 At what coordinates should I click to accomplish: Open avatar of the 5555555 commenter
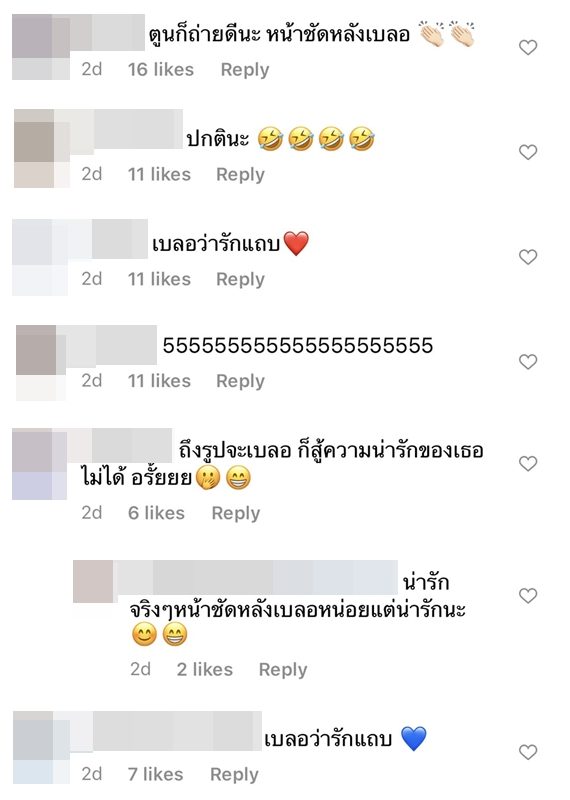tap(41, 363)
